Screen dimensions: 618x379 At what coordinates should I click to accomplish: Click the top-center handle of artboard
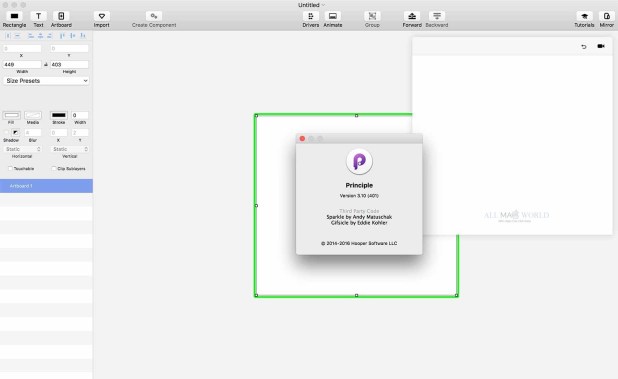point(356,115)
